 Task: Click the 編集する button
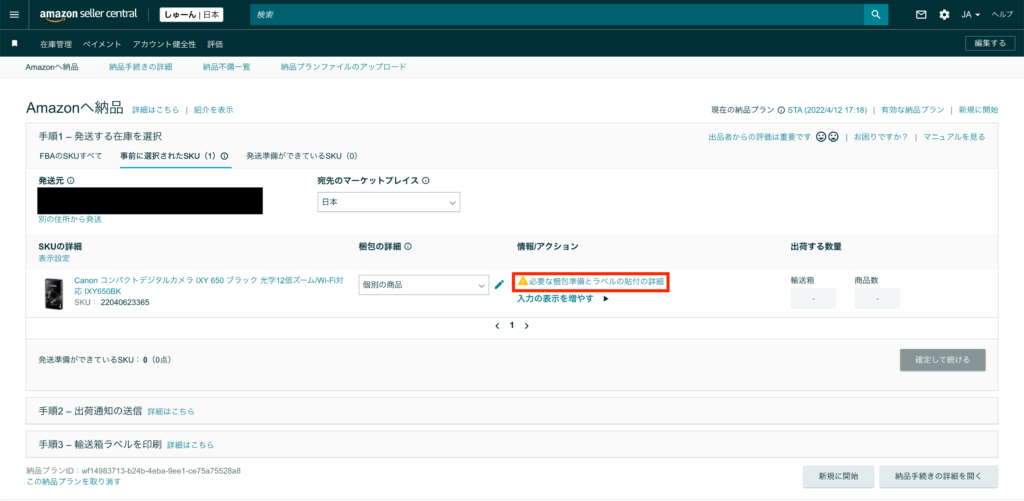pyautogui.click(x=990, y=43)
